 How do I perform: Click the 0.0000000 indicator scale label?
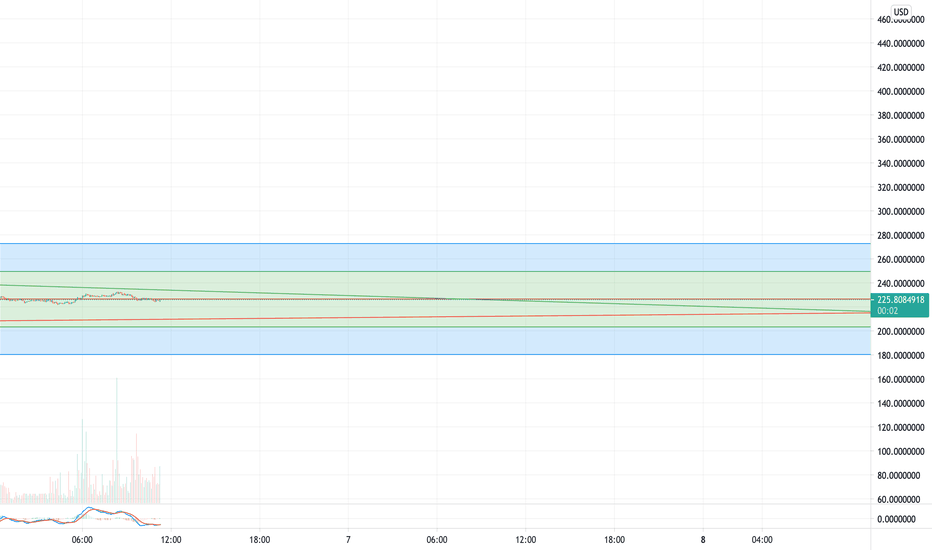point(896,520)
